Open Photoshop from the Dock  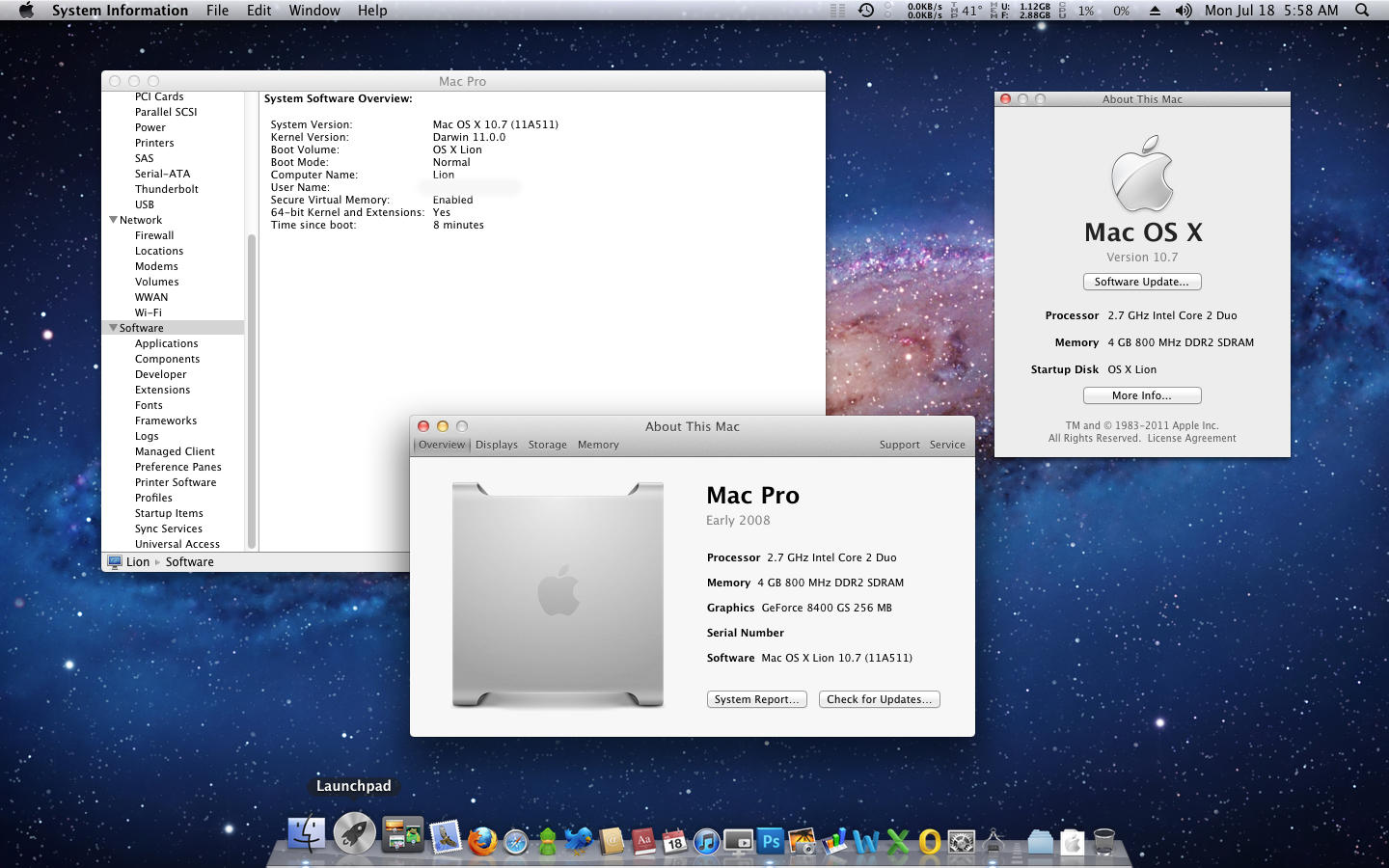[772, 841]
